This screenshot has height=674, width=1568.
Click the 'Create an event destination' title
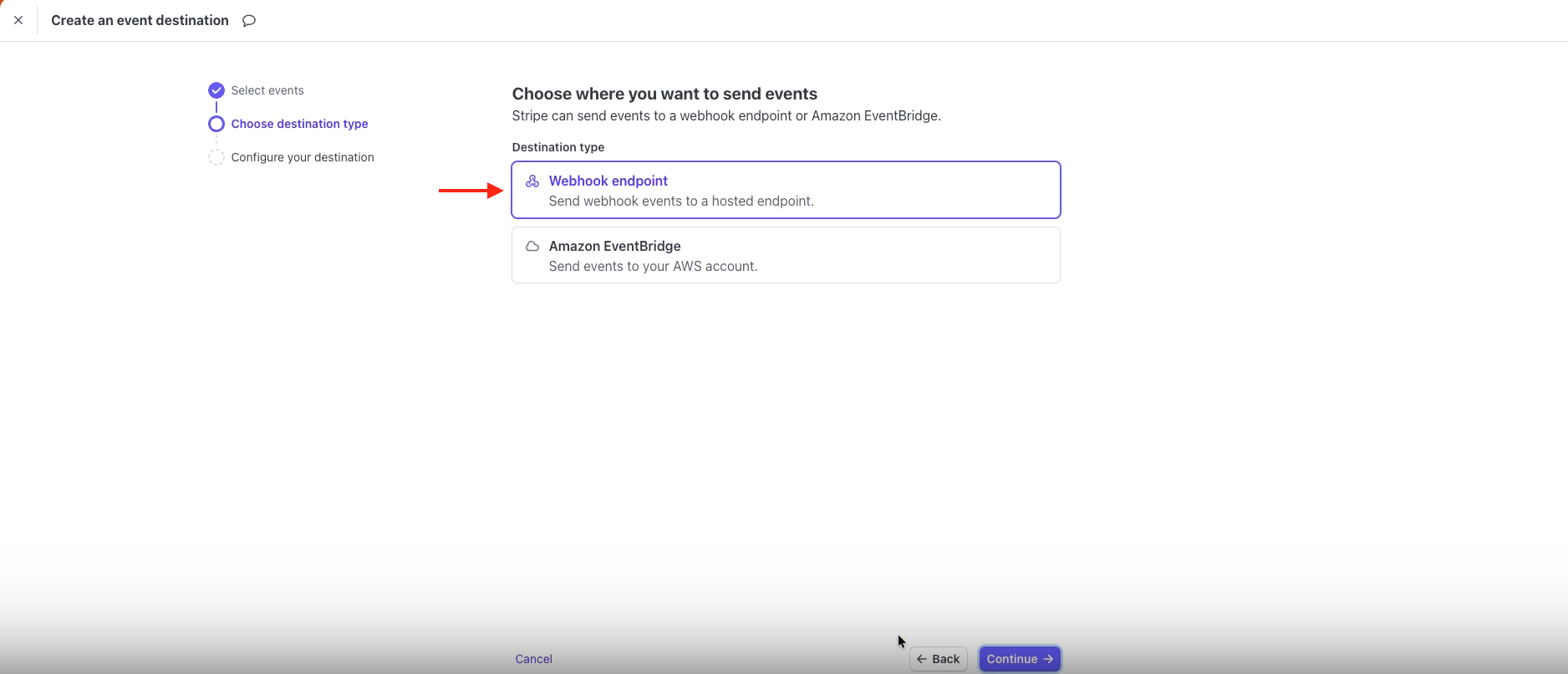(x=140, y=20)
